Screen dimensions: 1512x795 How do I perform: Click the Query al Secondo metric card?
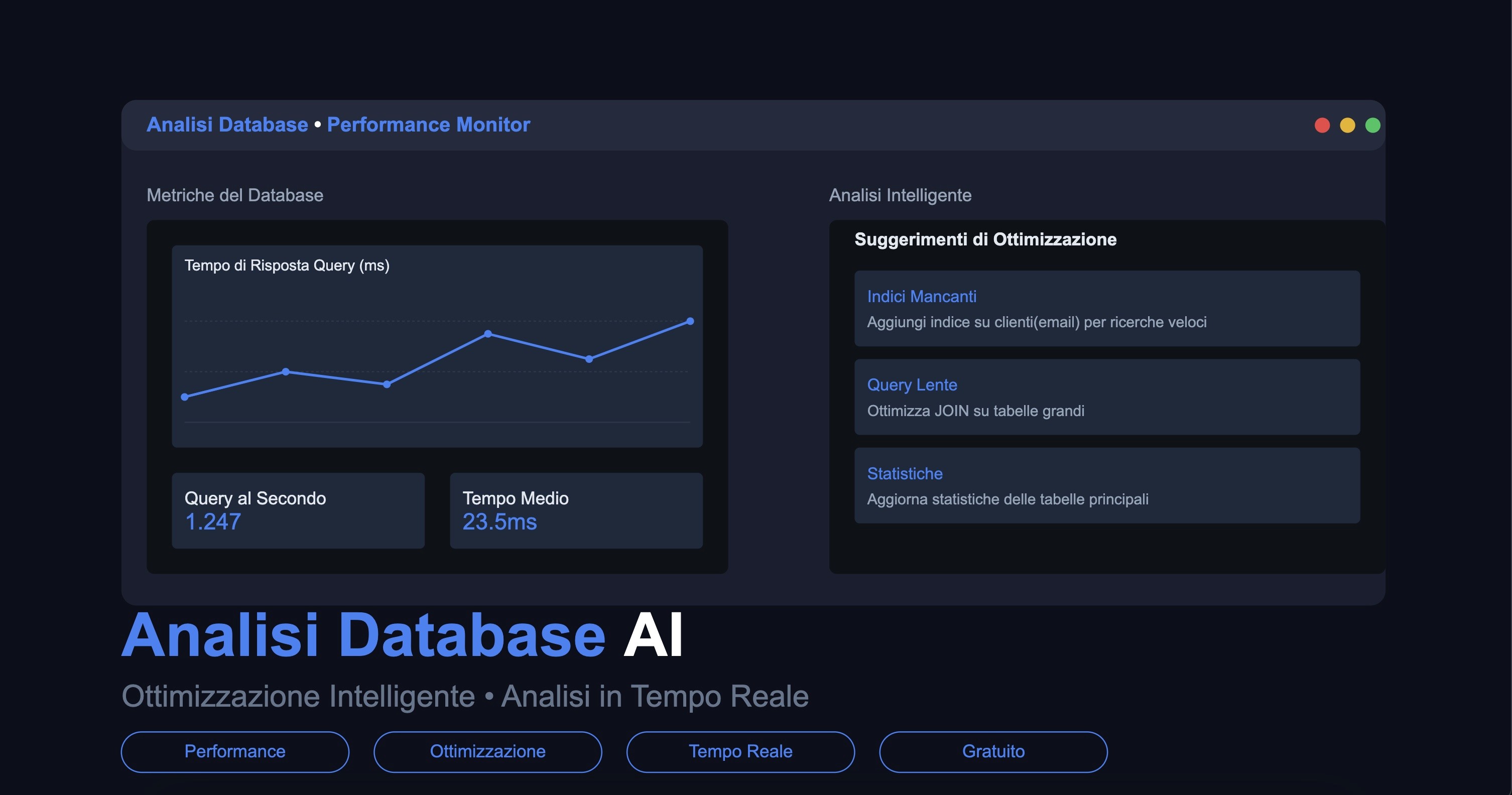(x=298, y=510)
